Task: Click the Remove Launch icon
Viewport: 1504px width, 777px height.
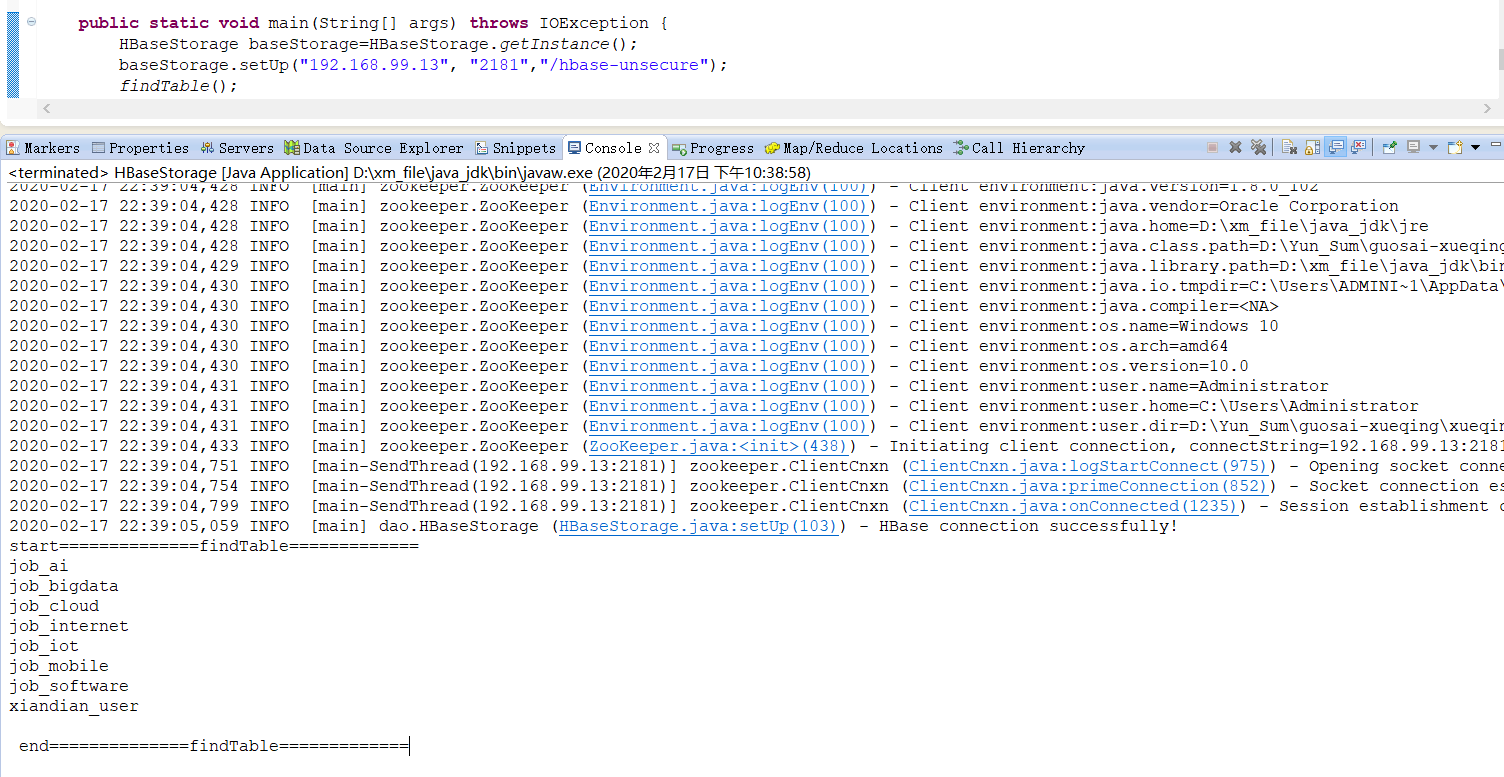Action: pyautogui.click(x=1236, y=146)
